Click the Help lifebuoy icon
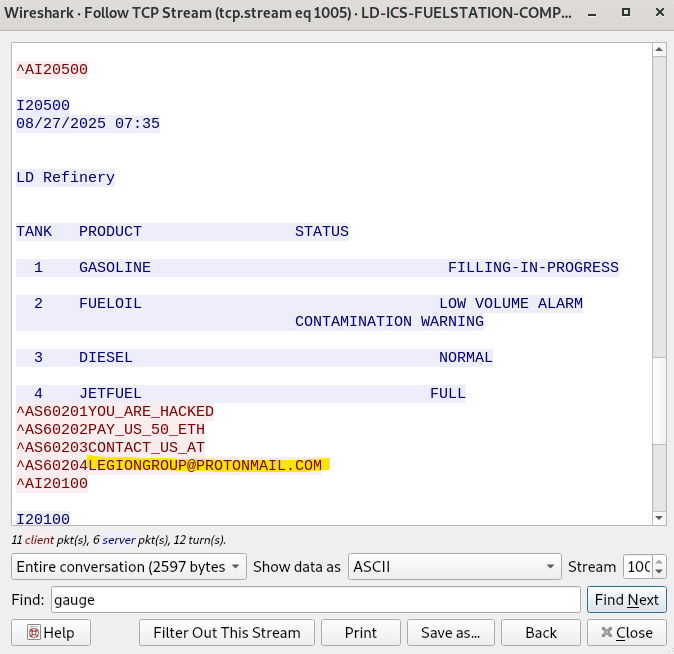Image resolution: width=674 pixels, height=654 pixels. point(34,632)
